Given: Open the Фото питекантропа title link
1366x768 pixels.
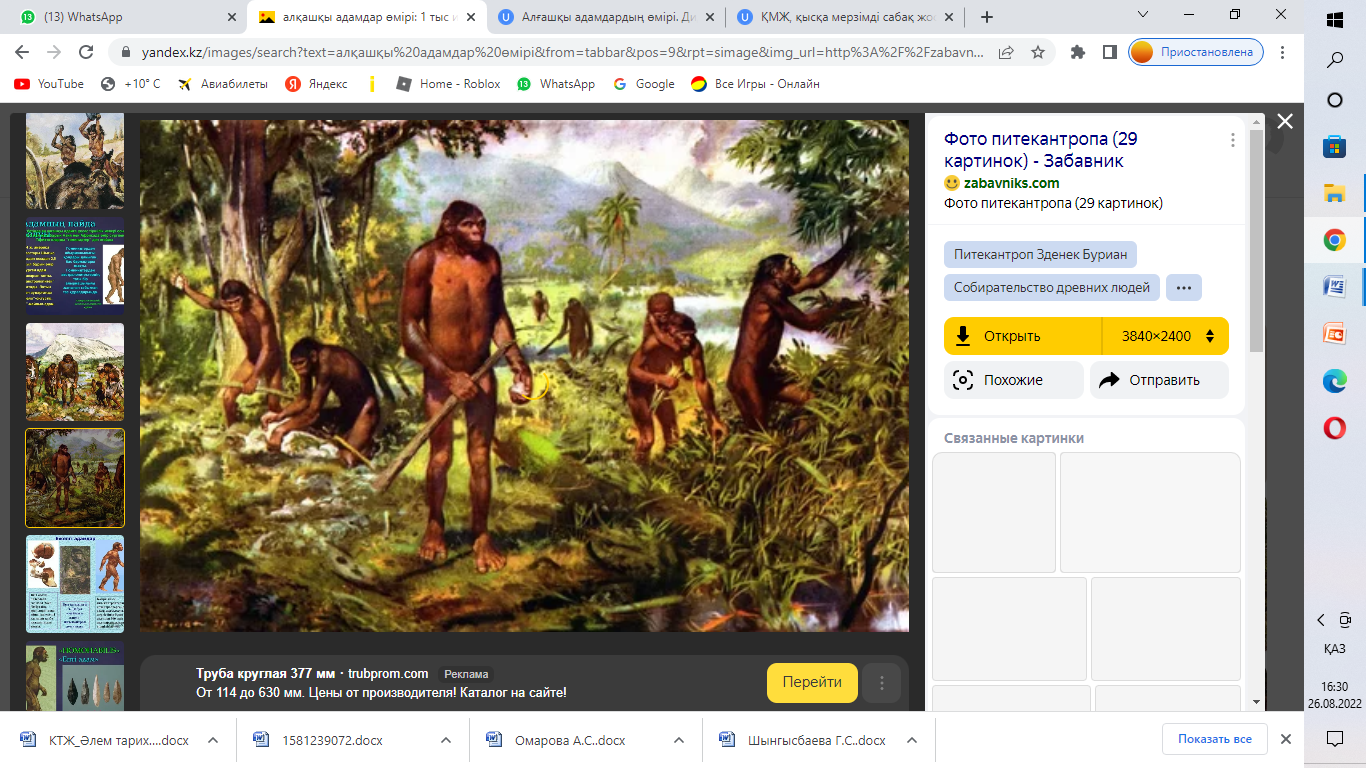Looking at the screenshot, I should pyautogui.click(x=1041, y=150).
